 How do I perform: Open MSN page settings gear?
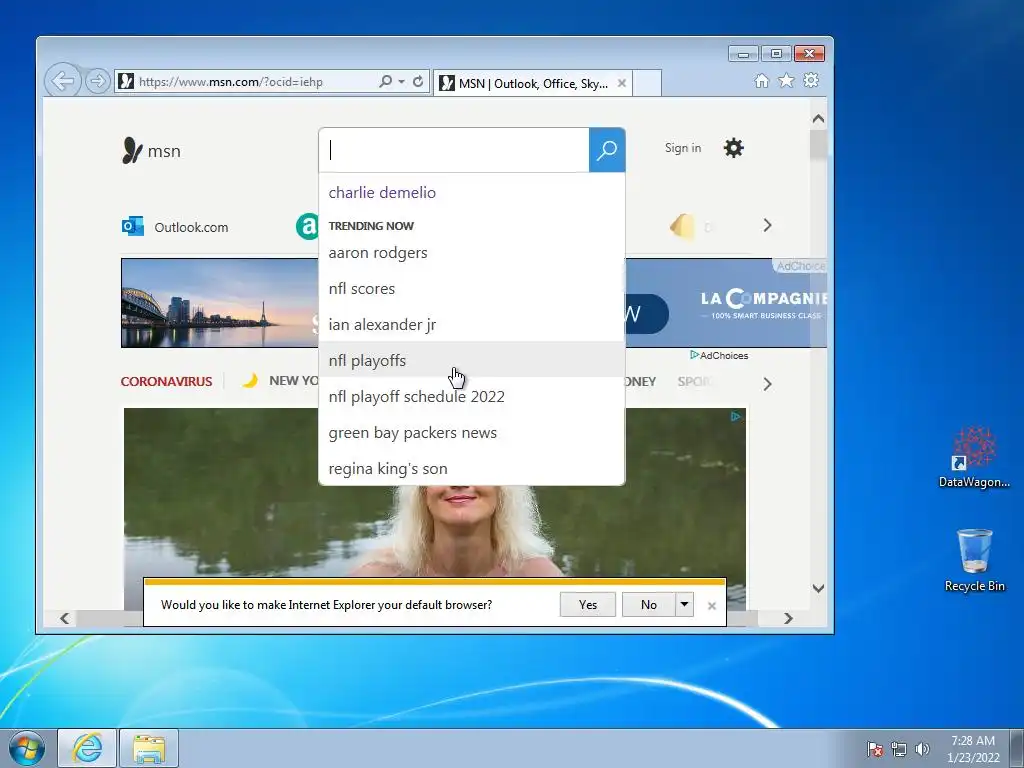(x=733, y=148)
